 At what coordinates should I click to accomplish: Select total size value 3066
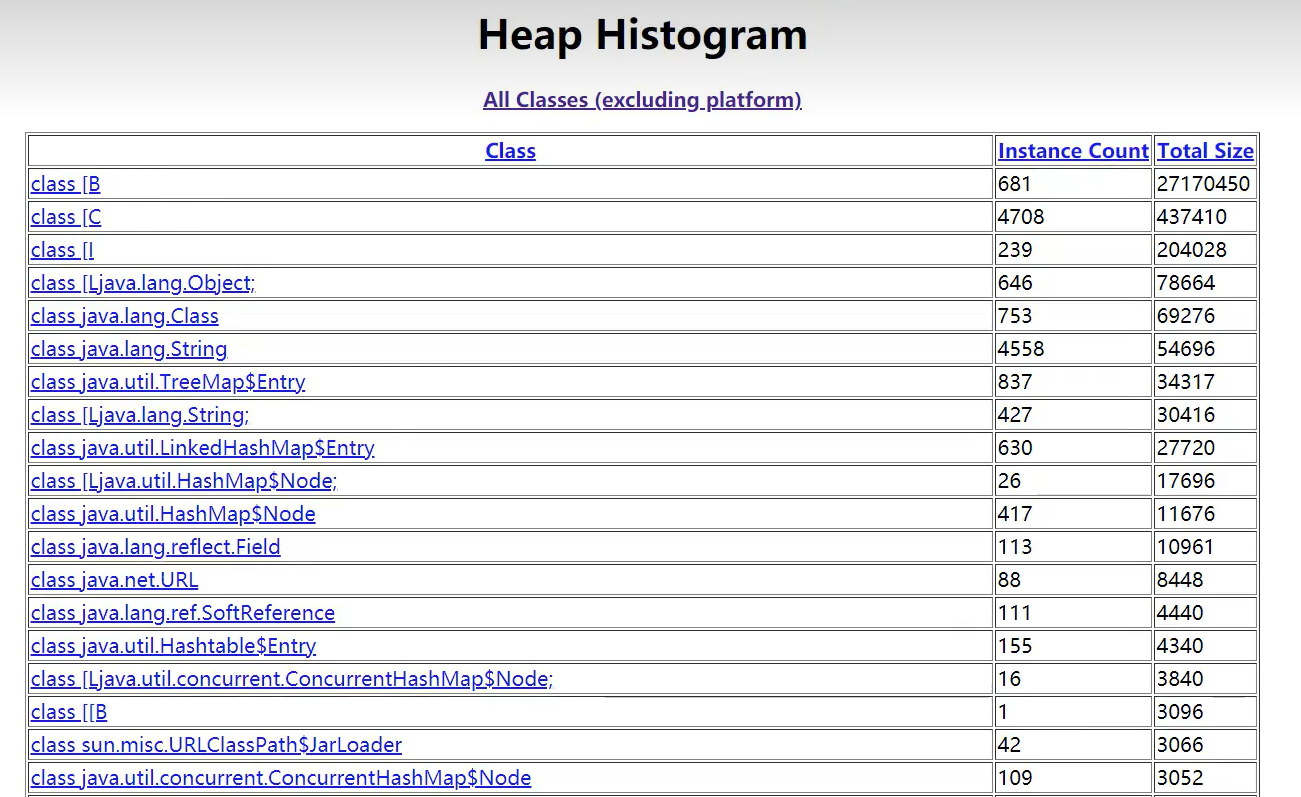[1180, 745]
